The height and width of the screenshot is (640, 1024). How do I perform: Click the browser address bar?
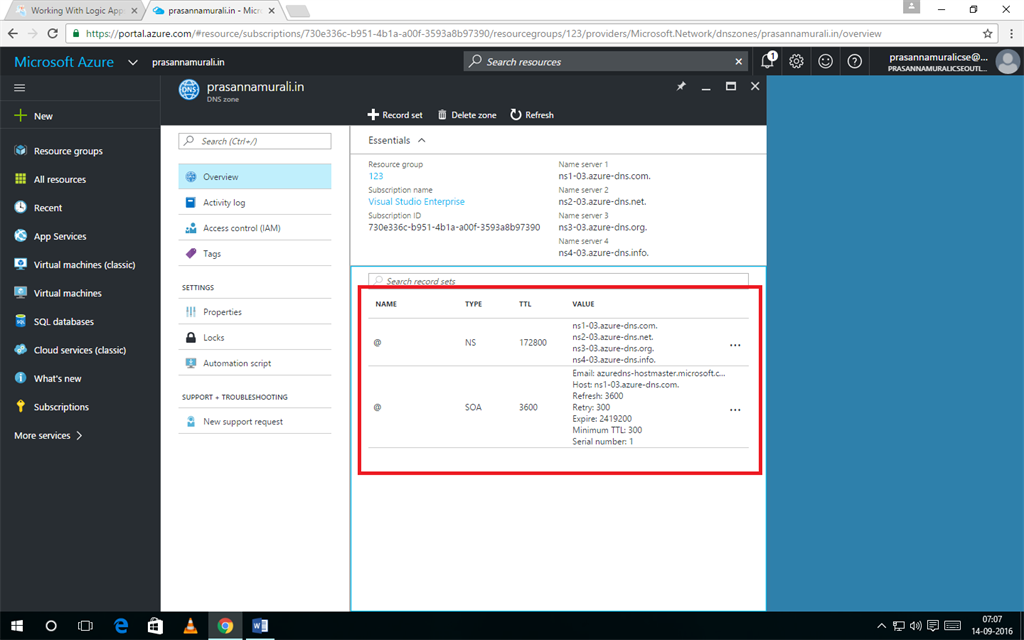522,33
